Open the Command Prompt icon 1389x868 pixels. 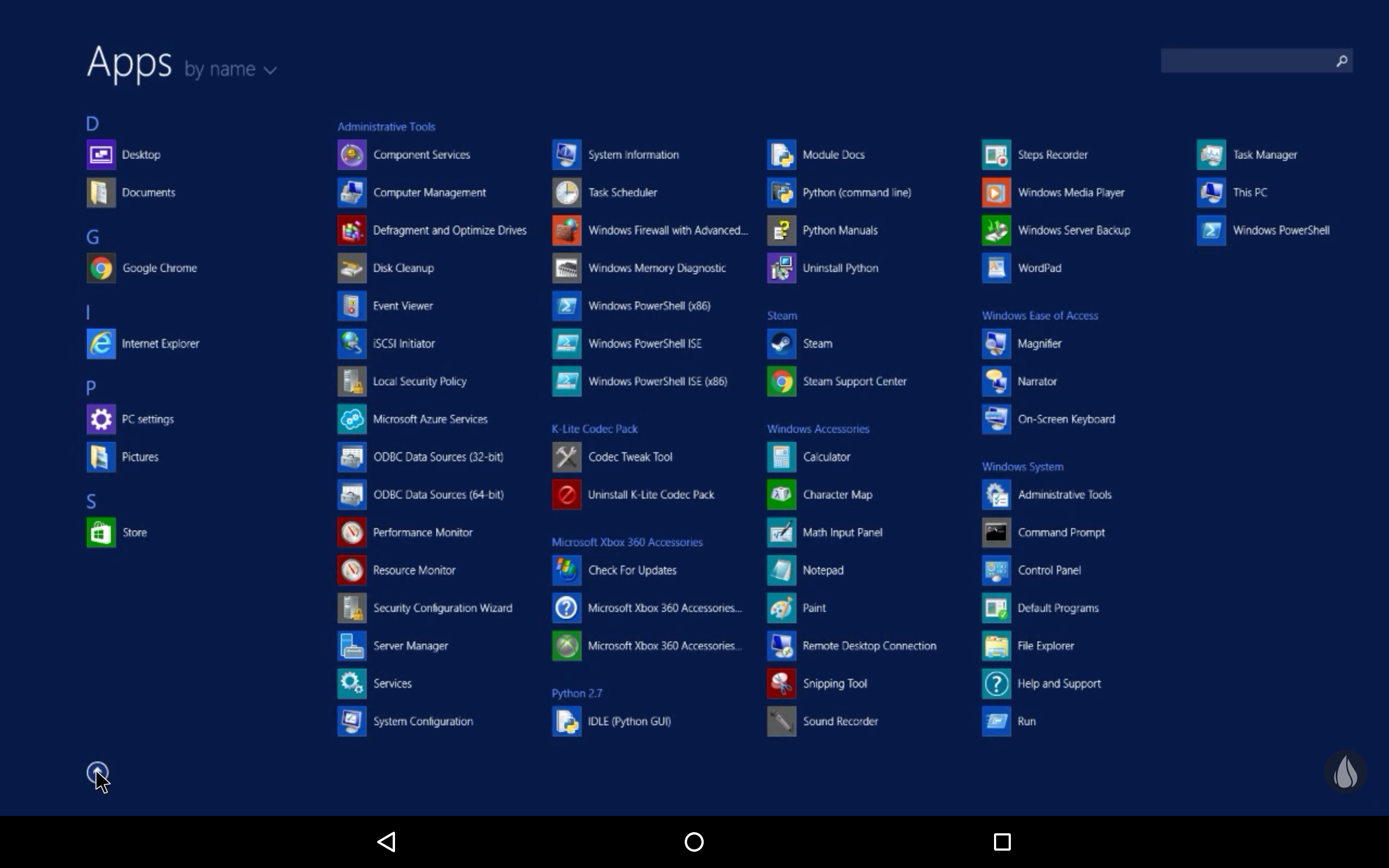pyautogui.click(x=996, y=532)
